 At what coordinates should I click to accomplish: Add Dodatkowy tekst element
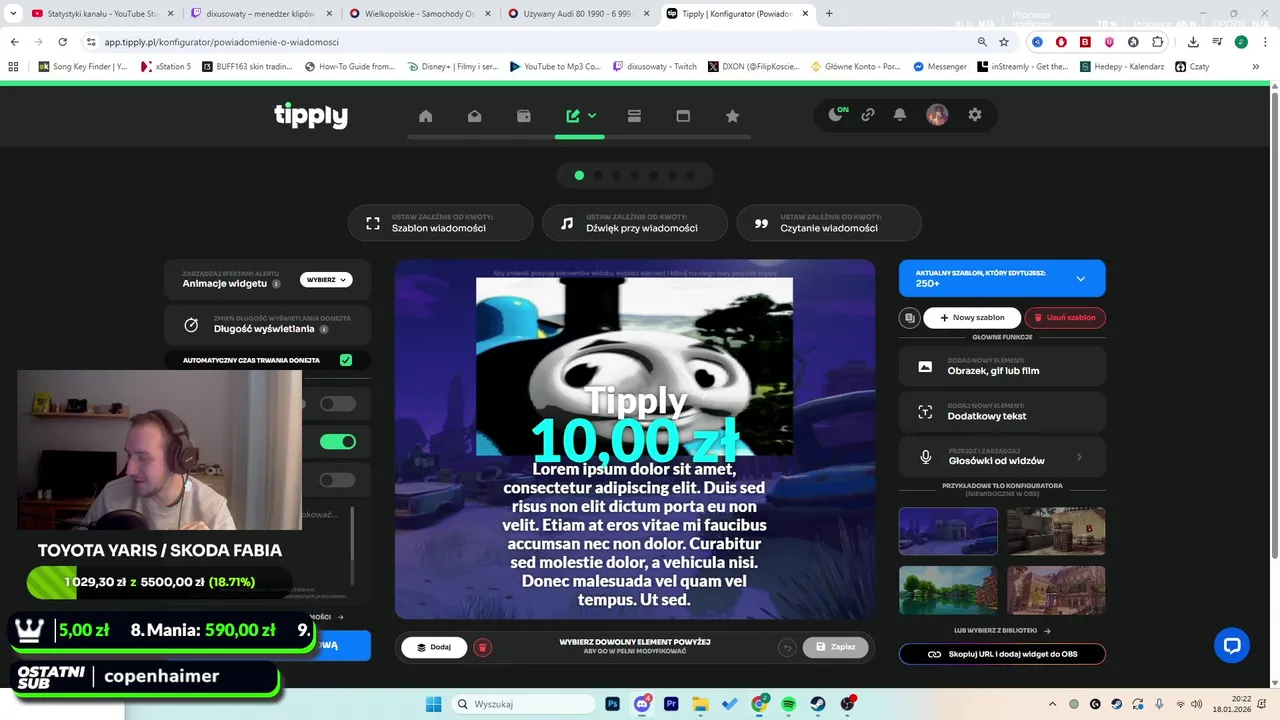[x=1002, y=412]
